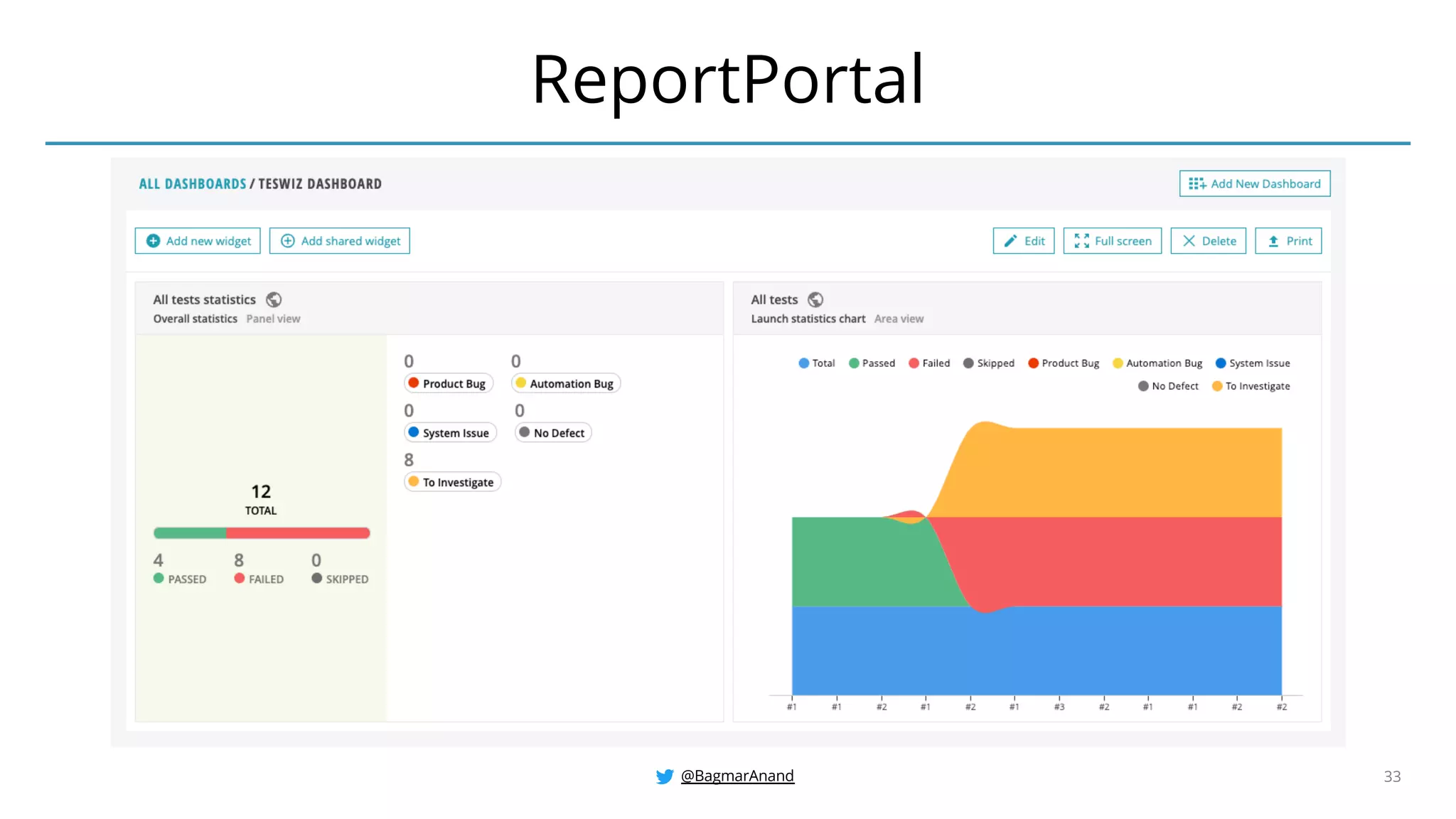Toggle the No Defect legend entry

click(1168, 386)
